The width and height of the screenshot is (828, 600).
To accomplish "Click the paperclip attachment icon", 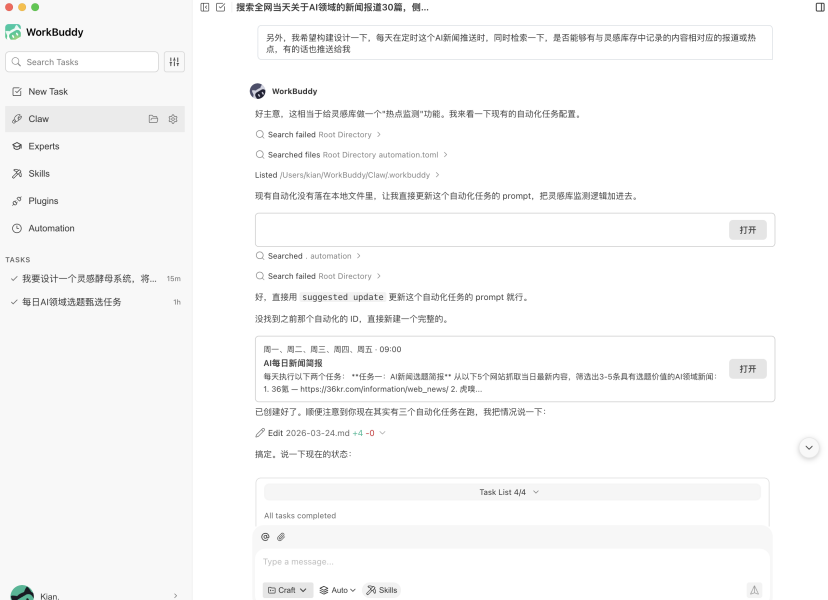I will click(x=281, y=537).
